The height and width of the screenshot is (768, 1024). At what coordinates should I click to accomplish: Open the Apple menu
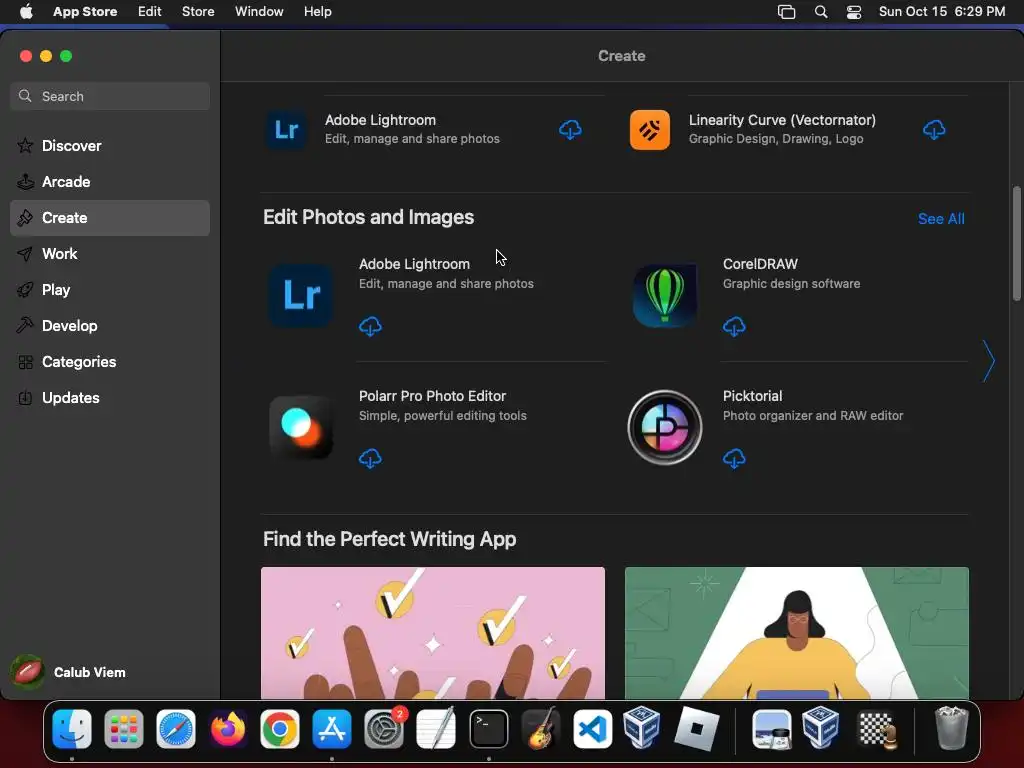(26, 11)
